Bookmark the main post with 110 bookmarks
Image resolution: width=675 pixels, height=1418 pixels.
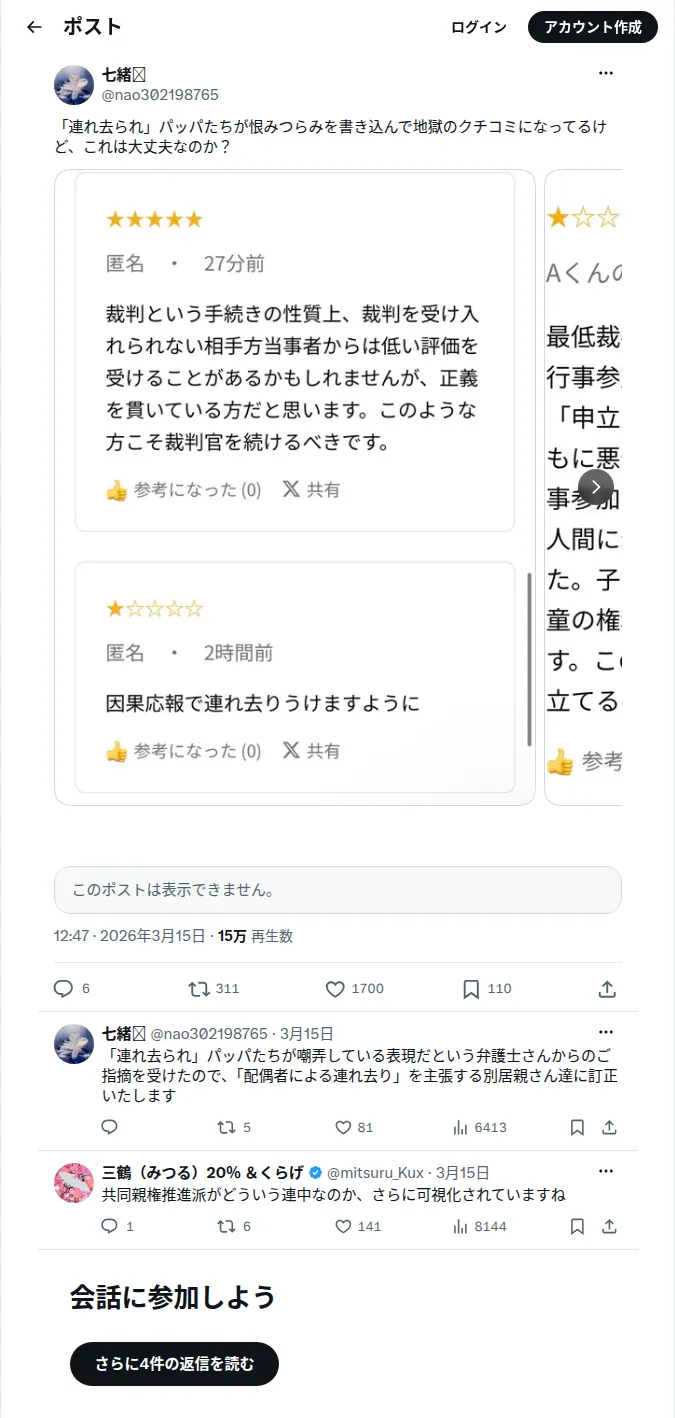click(487, 989)
